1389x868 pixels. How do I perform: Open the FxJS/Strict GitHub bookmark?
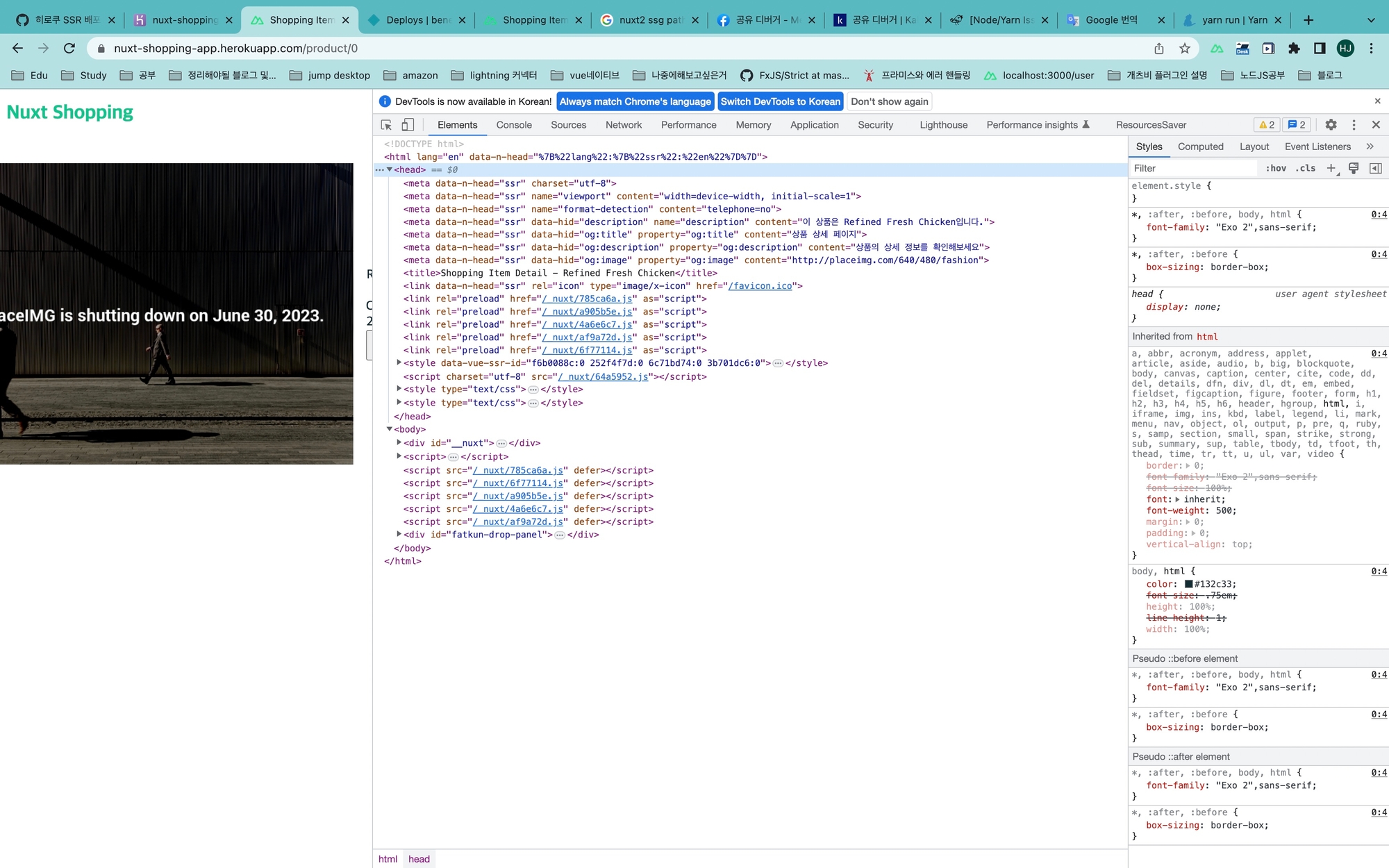pos(795,75)
